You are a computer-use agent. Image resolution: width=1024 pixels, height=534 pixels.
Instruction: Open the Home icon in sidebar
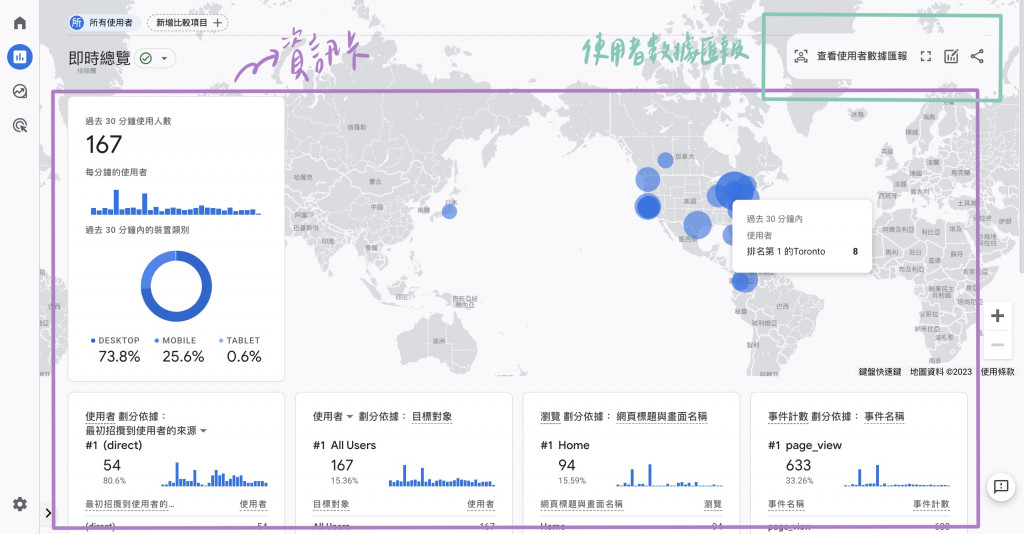[x=20, y=23]
